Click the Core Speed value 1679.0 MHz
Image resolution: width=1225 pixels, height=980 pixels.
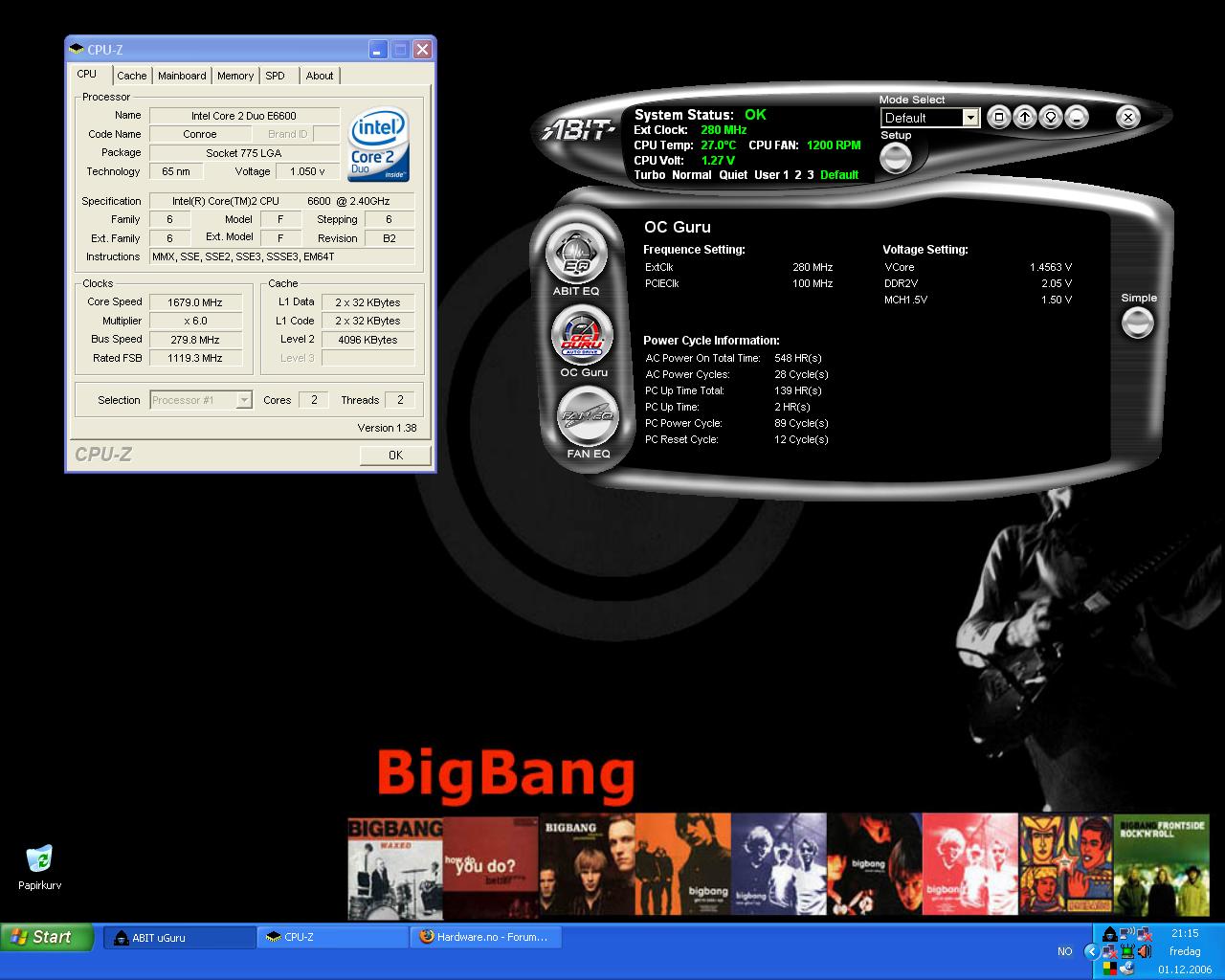pos(195,302)
